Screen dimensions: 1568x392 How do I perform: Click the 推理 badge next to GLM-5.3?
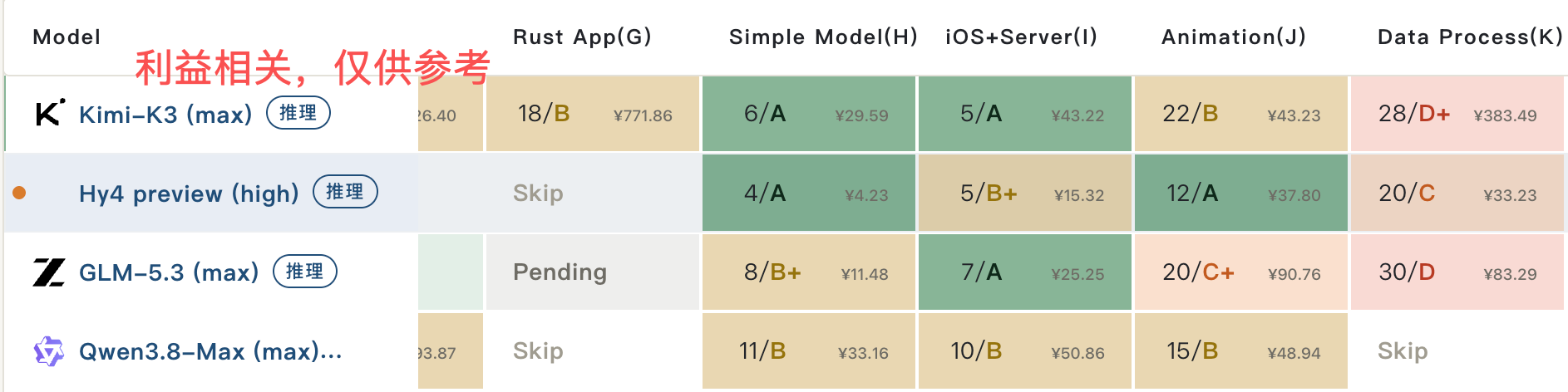305,272
